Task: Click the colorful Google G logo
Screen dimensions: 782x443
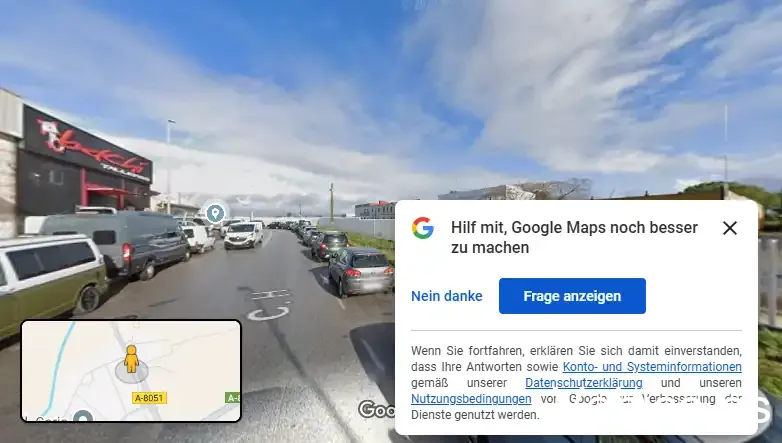Action: pos(422,228)
